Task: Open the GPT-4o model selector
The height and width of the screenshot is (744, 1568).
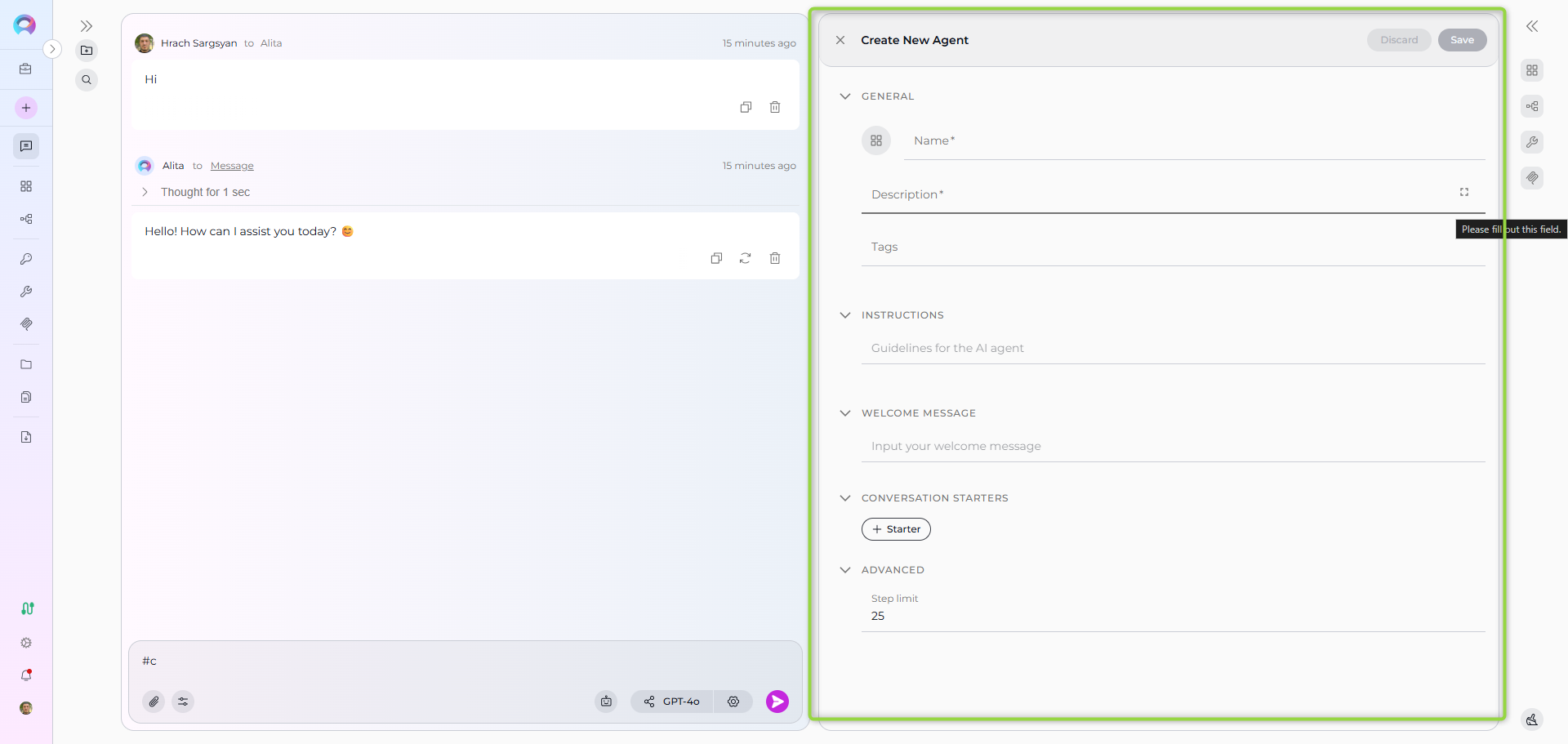Action: coord(672,702)
